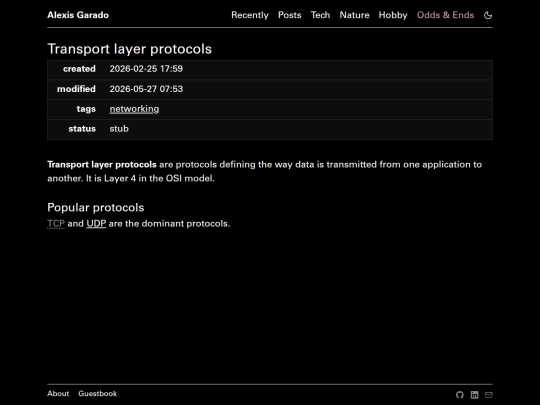
Task: Open the LinkedIn icon in footer
Action: (475, 395)
